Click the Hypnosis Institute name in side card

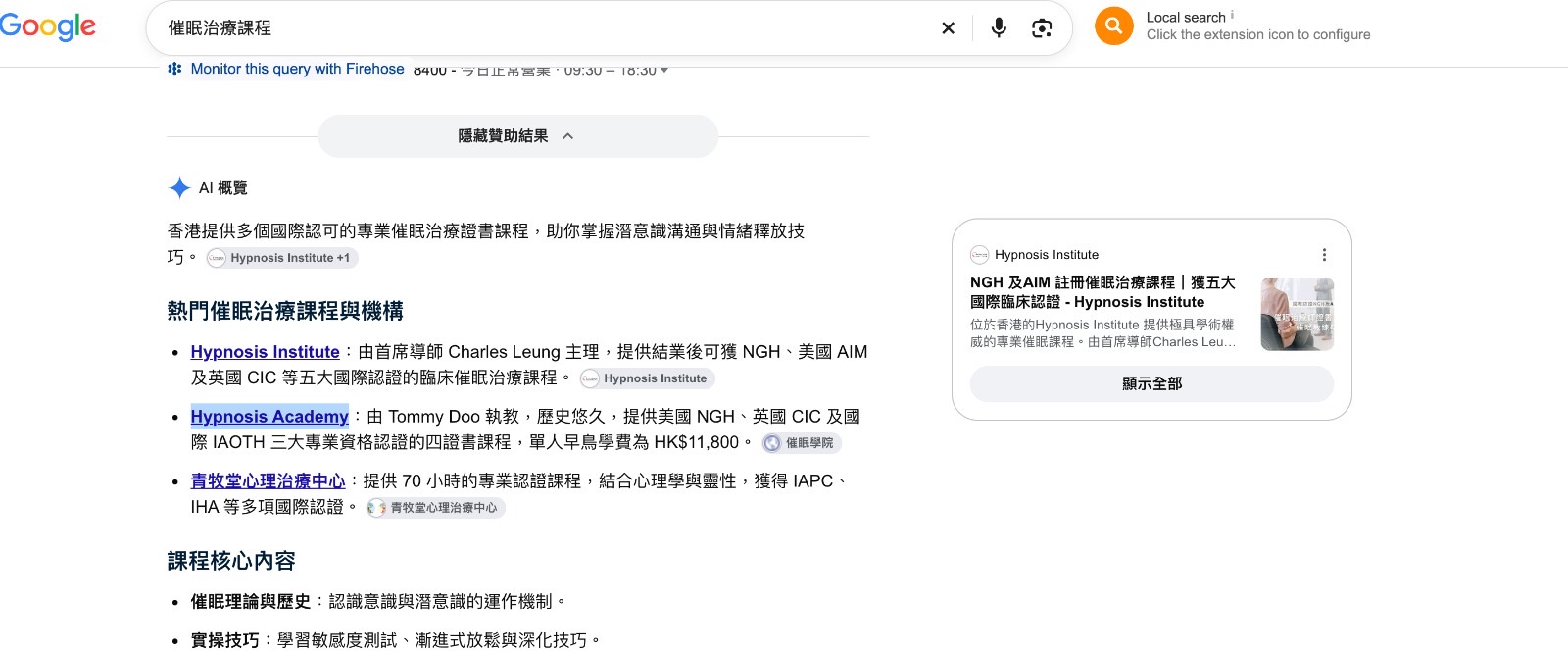click(x=1047, y=255)
